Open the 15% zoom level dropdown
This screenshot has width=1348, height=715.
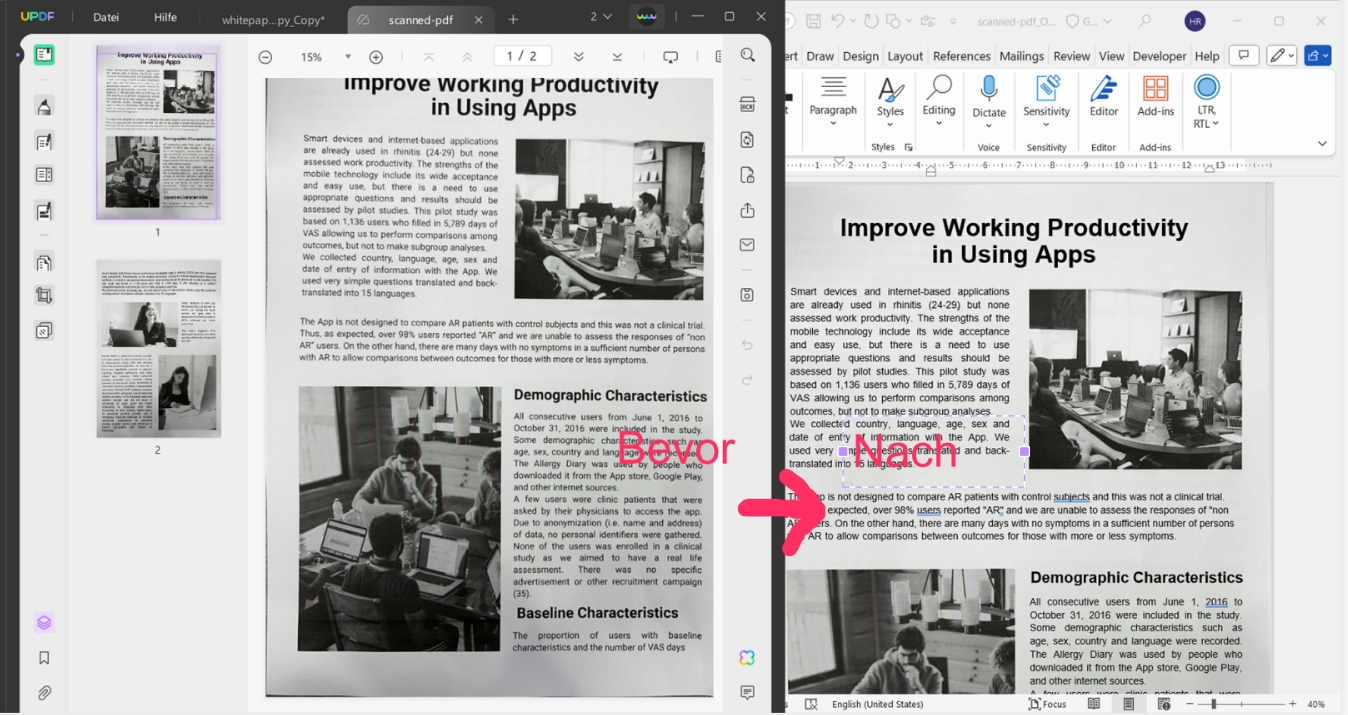pos(347,57)
